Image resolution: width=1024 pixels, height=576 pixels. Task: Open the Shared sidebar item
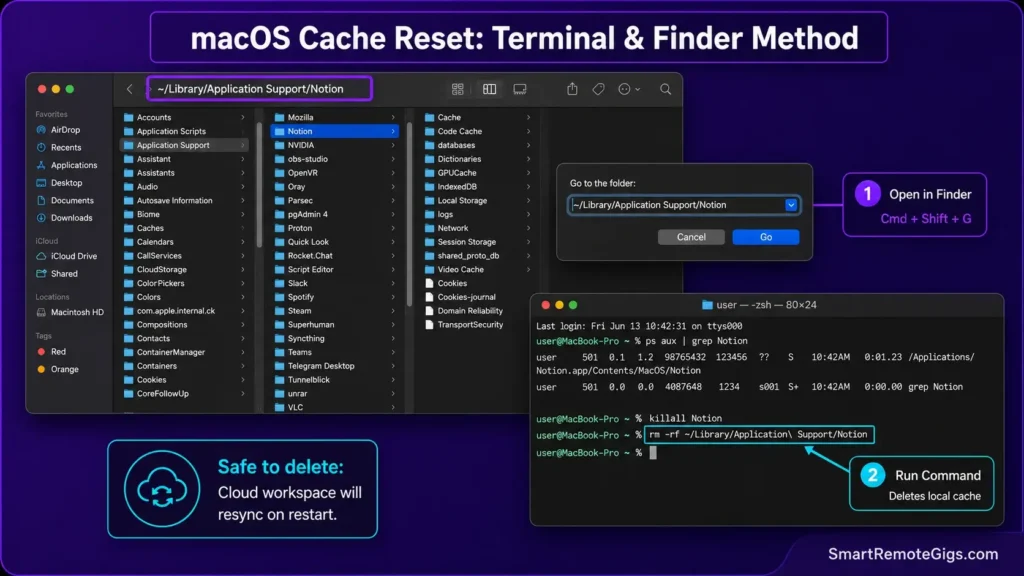tap(57, 274)
